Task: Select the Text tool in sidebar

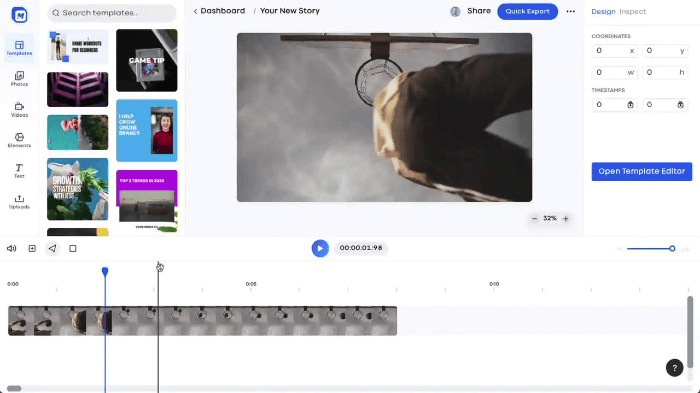Action: pyautogui.click(x=19, y=171)
